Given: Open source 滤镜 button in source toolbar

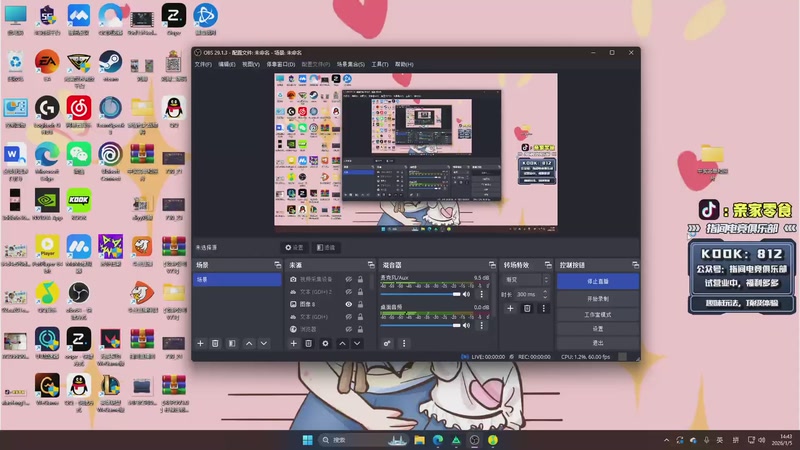Looking at the screenshot, I should click(x=326, y=247).
